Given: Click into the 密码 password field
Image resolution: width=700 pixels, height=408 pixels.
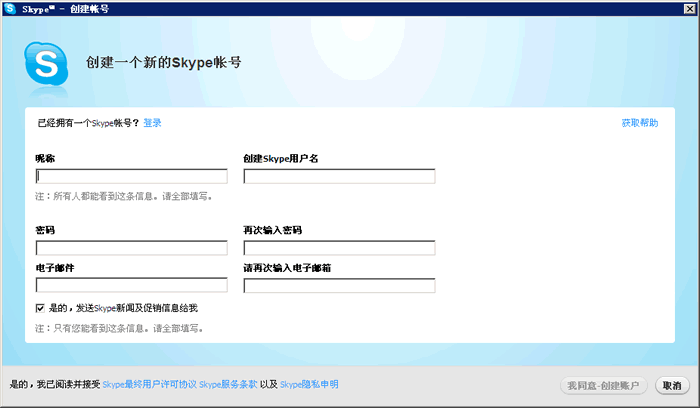Looking at the screenshot, I should pyautogui.click(x=132, y=248).
